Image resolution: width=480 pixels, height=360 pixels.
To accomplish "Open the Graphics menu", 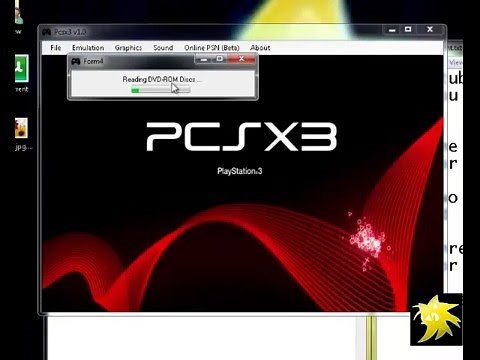I will [128, 48].
